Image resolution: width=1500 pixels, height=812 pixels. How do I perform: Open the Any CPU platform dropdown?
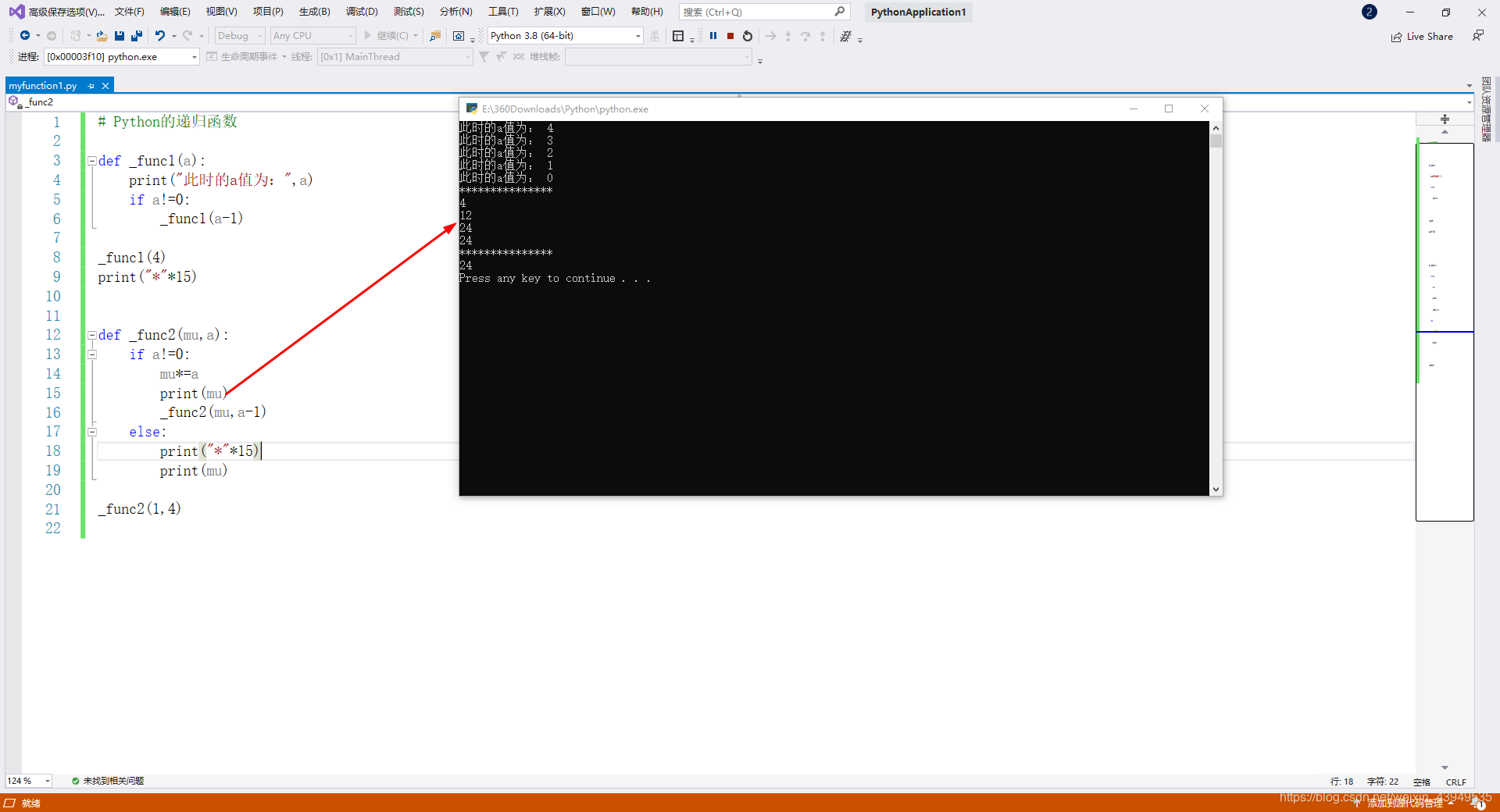tap(312, 36)
